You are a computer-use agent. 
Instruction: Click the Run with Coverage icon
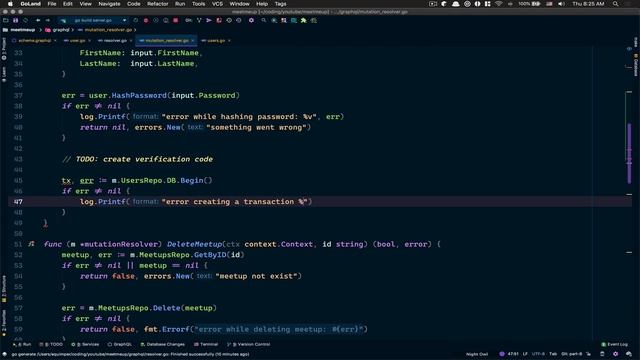pyautogui.click(x=156, y=20)
